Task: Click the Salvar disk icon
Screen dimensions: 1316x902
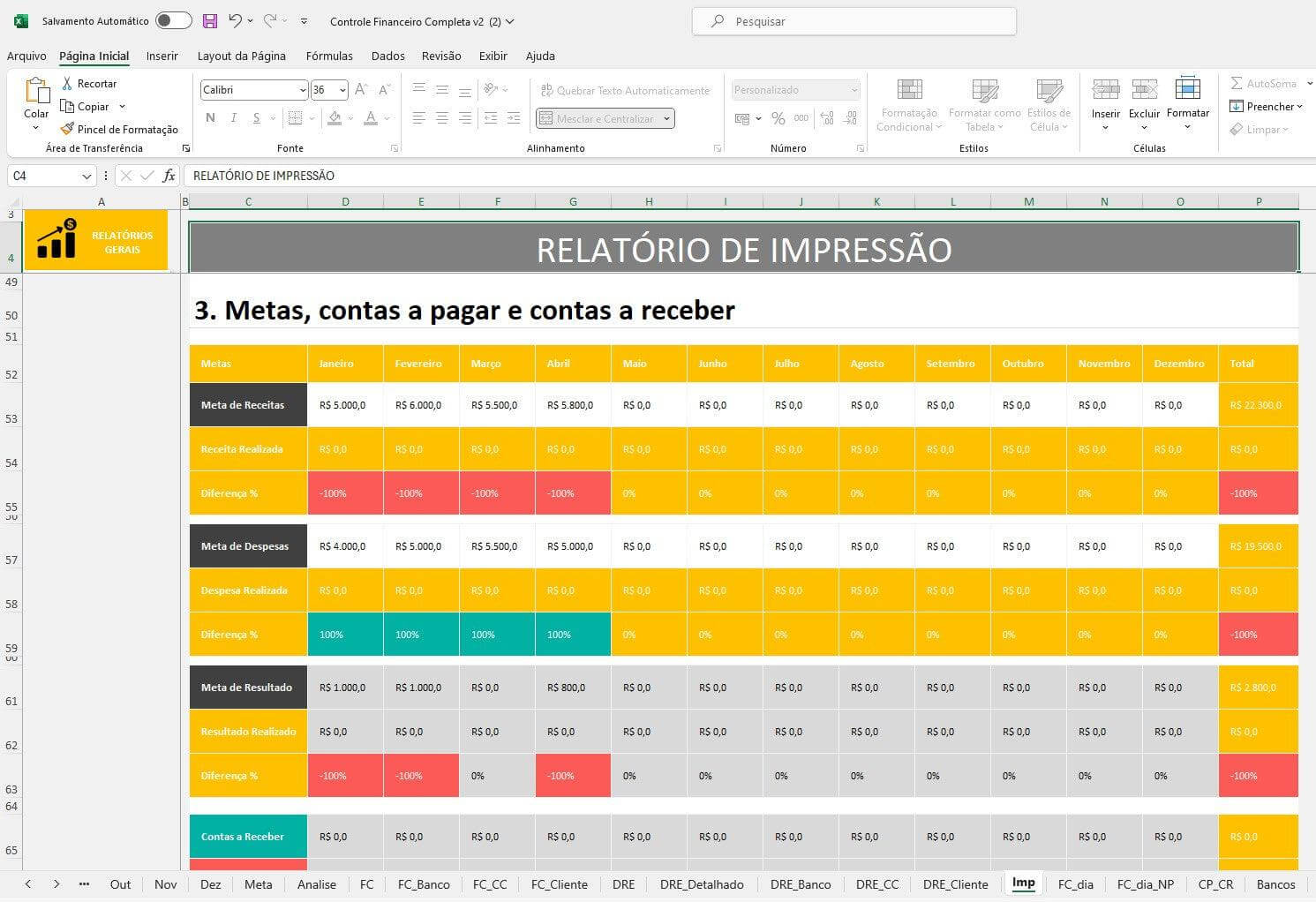Action: pos(209,20)
